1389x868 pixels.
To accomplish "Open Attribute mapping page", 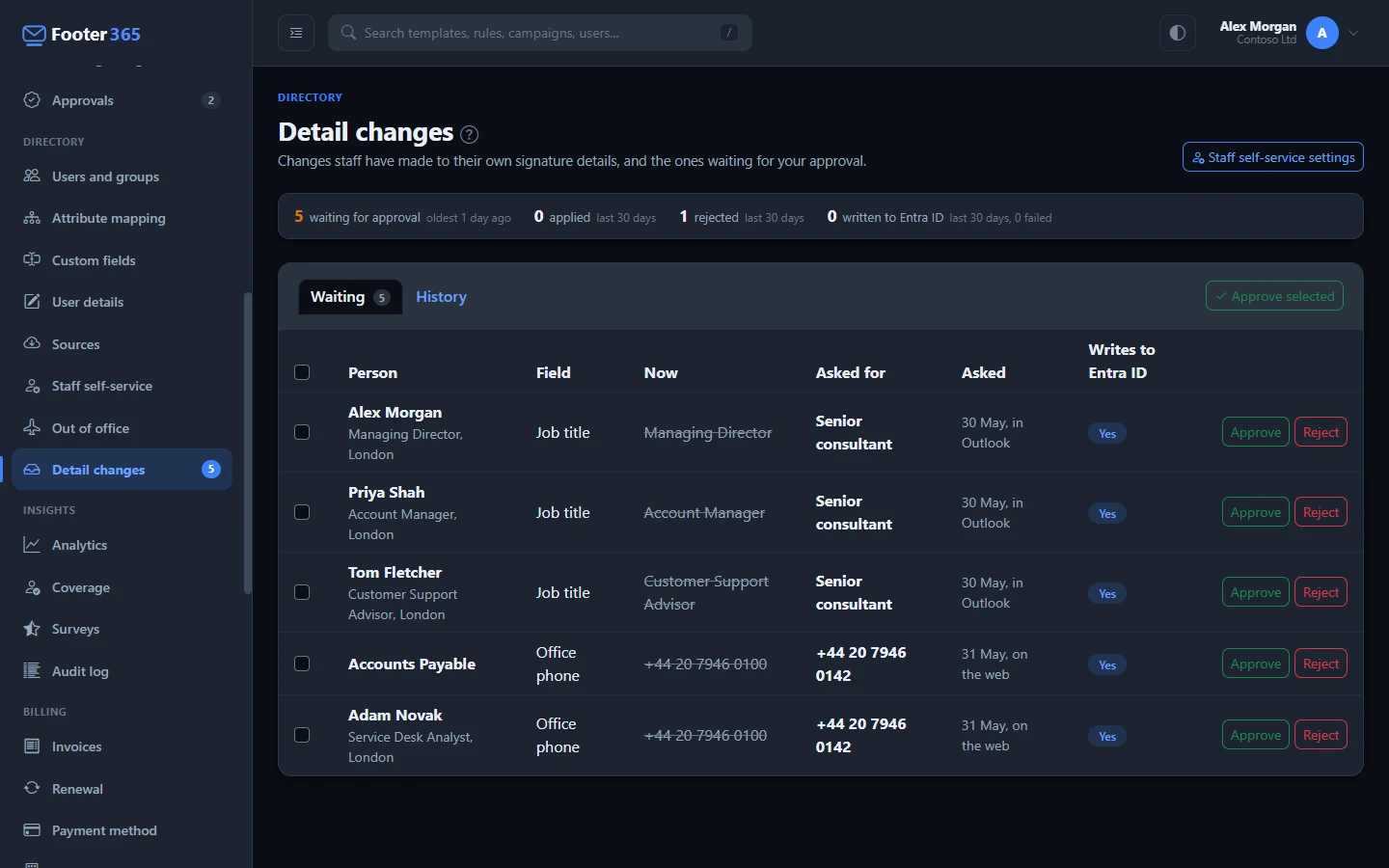I will pos(122,218).
